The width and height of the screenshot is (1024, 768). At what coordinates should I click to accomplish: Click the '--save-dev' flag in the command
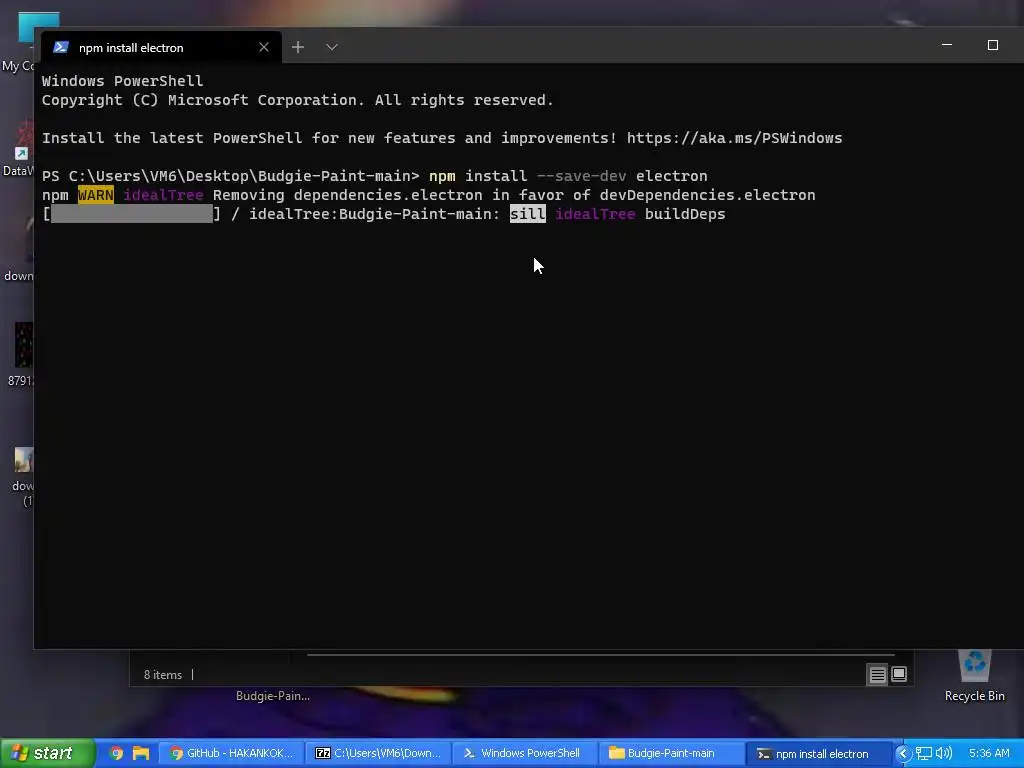pyautogui.click(x=581, y=176)
